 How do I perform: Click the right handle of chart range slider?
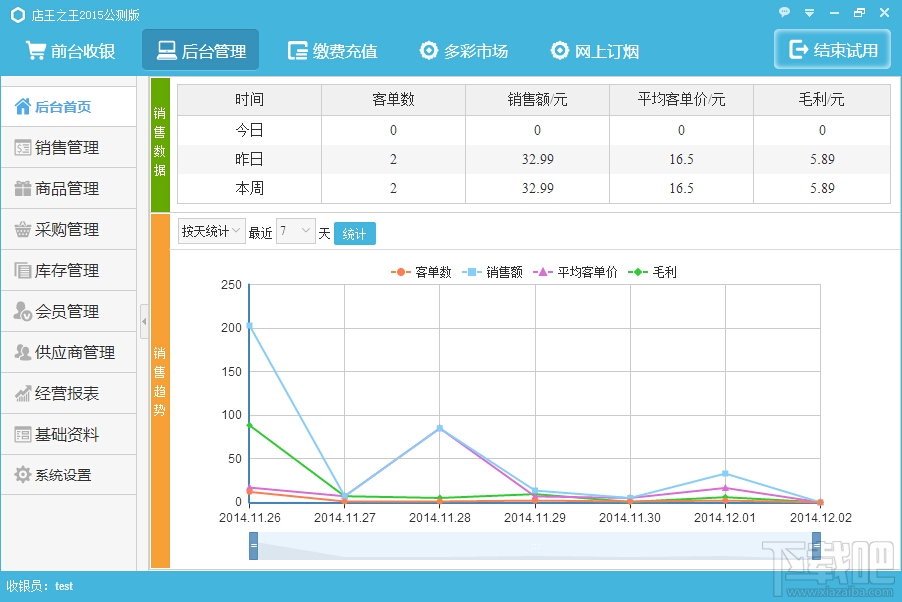(816, 546)
